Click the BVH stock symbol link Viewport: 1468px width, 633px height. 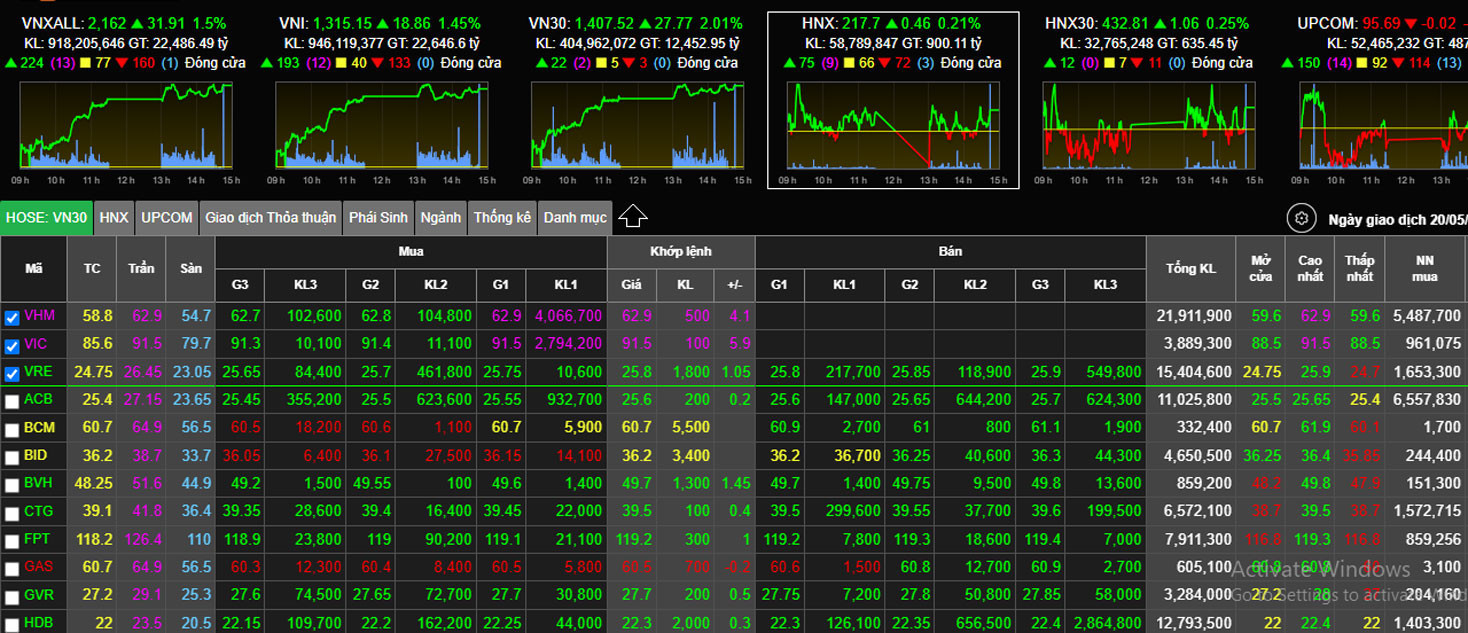(40, 483)
